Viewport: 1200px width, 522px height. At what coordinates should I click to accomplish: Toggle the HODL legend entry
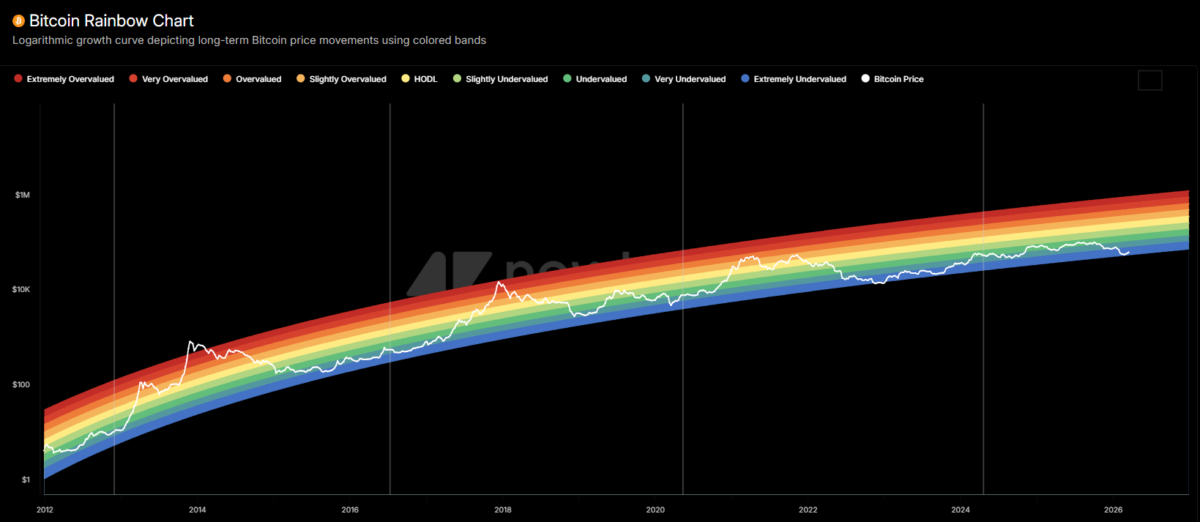coord(418,78)
